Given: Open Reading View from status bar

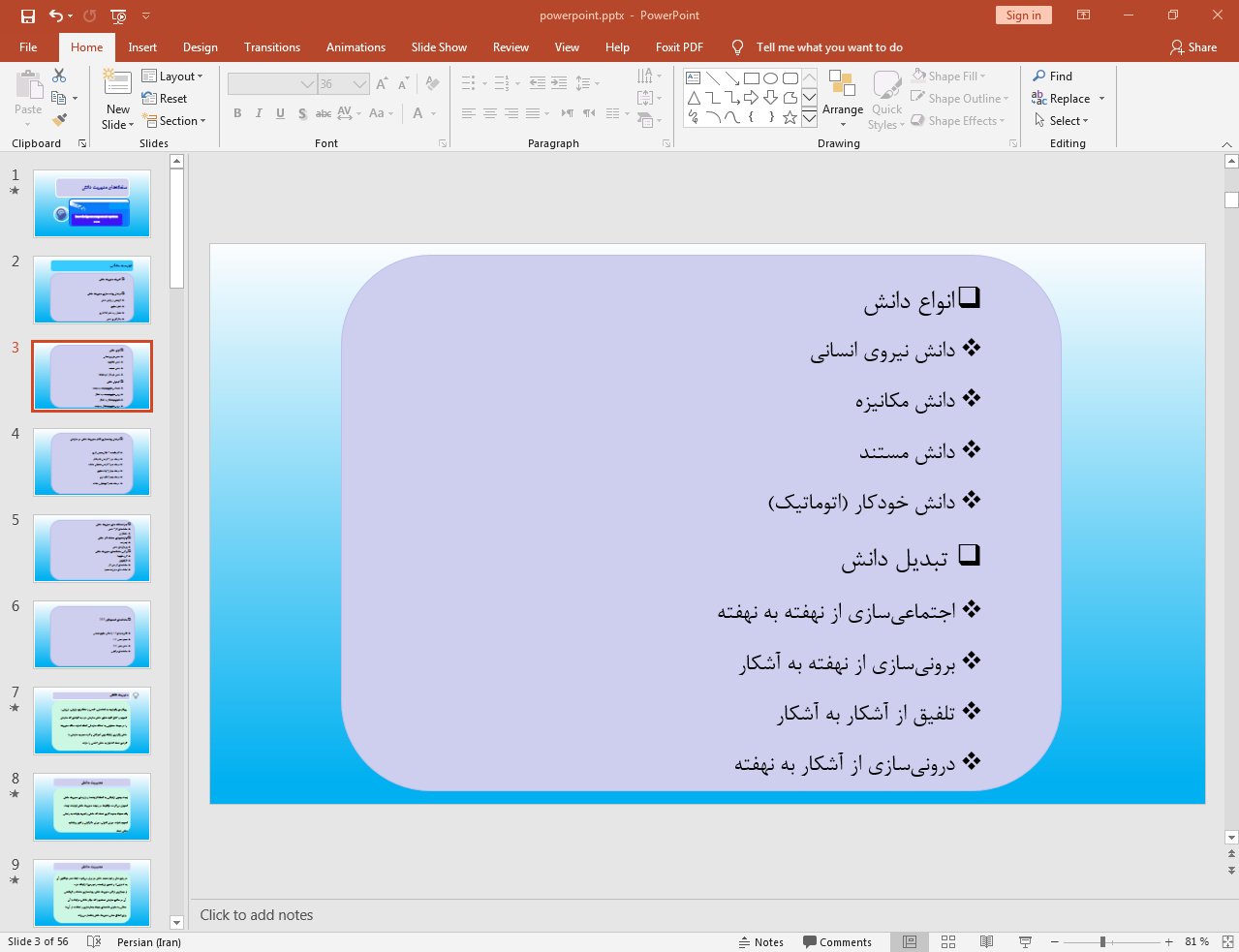Looking at the screenshot, I should tap(986, 941).
